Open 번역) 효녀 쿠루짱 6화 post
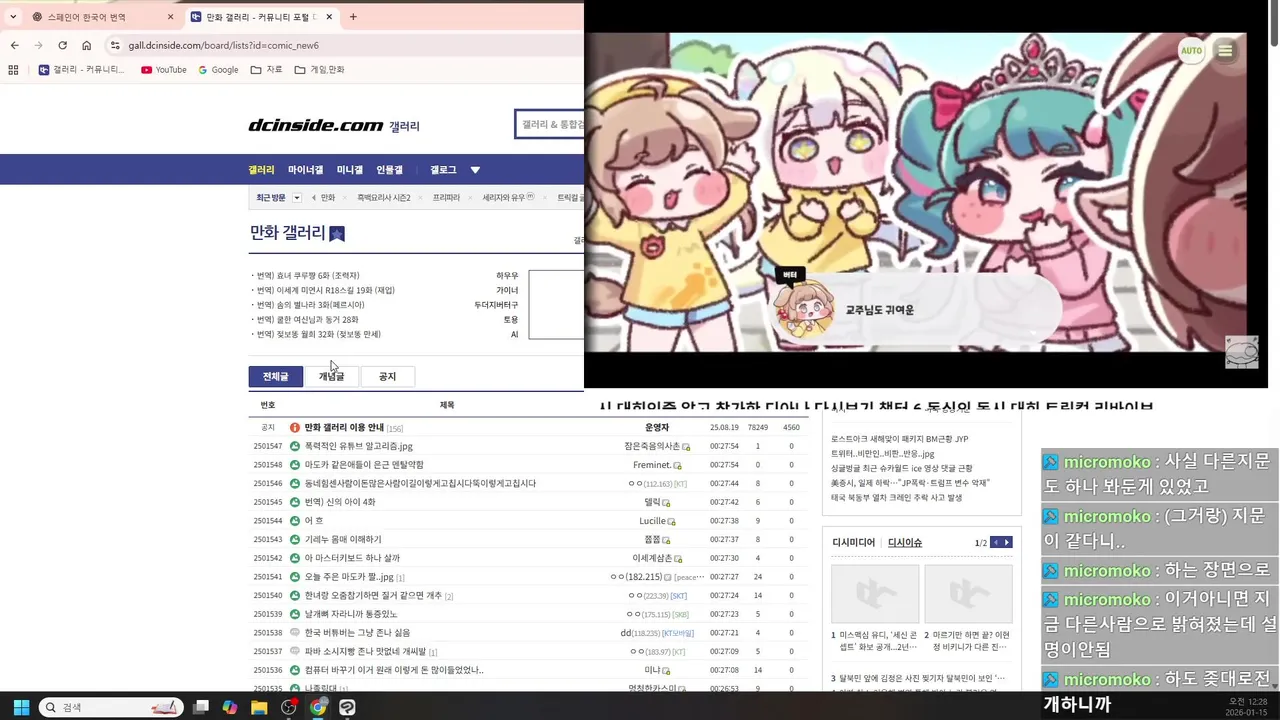The image size is (1280, 720). click(x=308, y=275)
